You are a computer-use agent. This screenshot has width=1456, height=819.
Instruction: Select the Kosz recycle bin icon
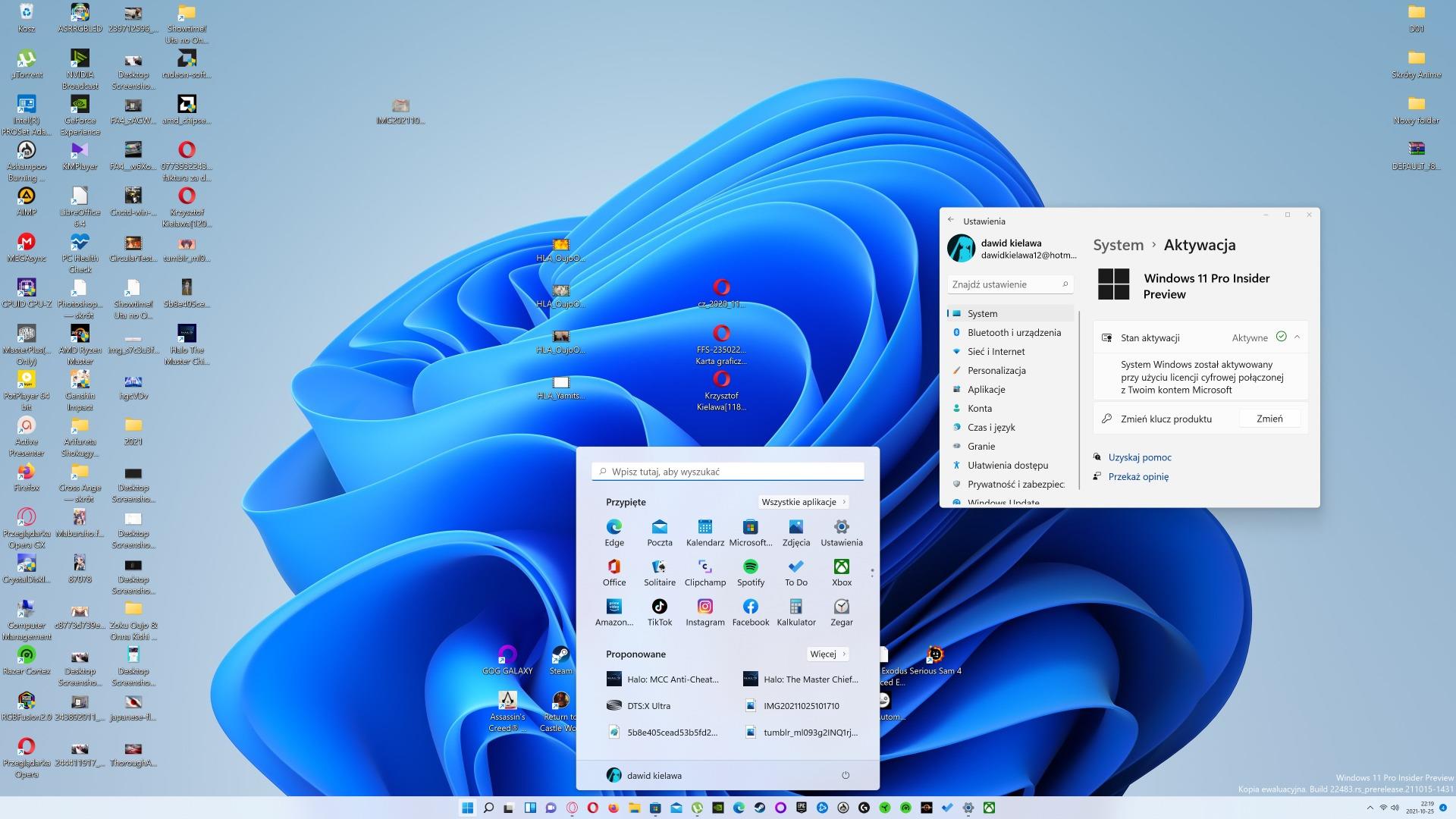click(x=27, y=18)
